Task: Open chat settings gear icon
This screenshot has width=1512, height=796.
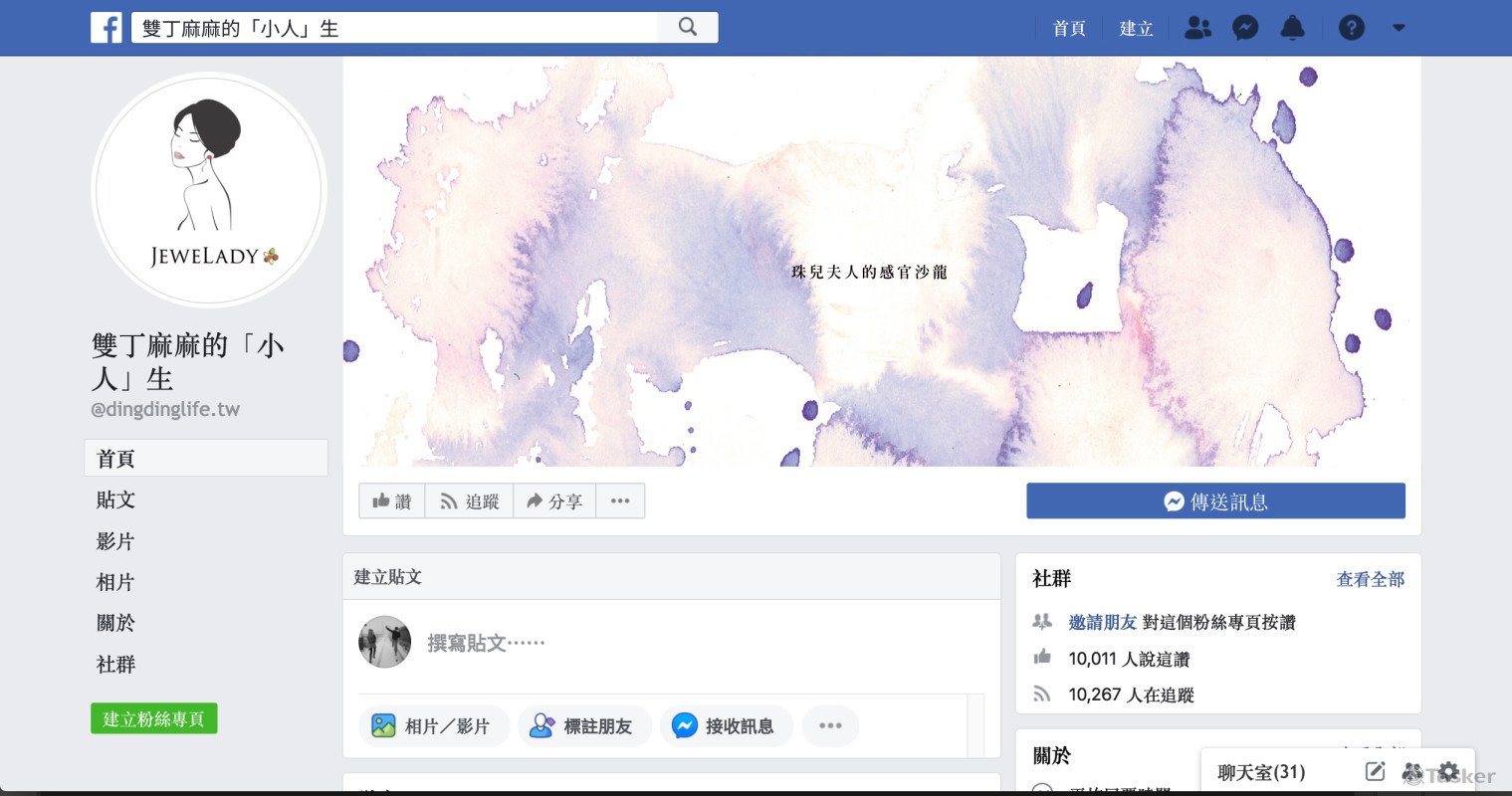Action: (1448, 771)
